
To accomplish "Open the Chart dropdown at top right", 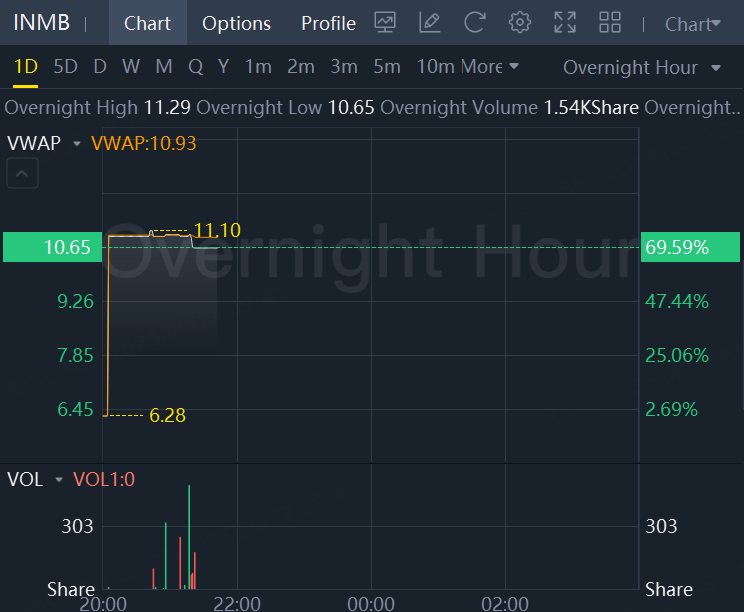I will pos(692,23).
